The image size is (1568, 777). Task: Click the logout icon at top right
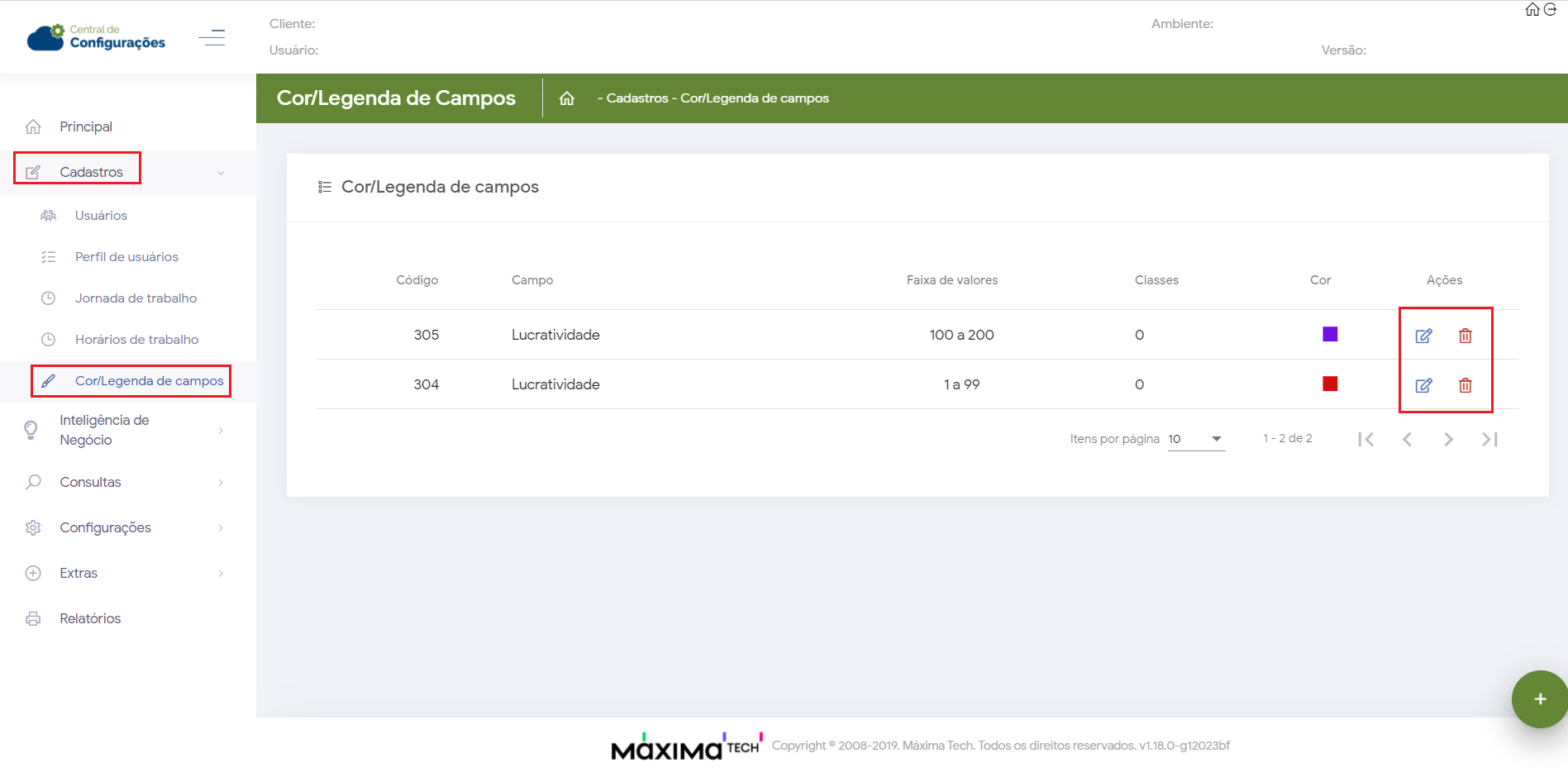click(x=1551, y=10)
